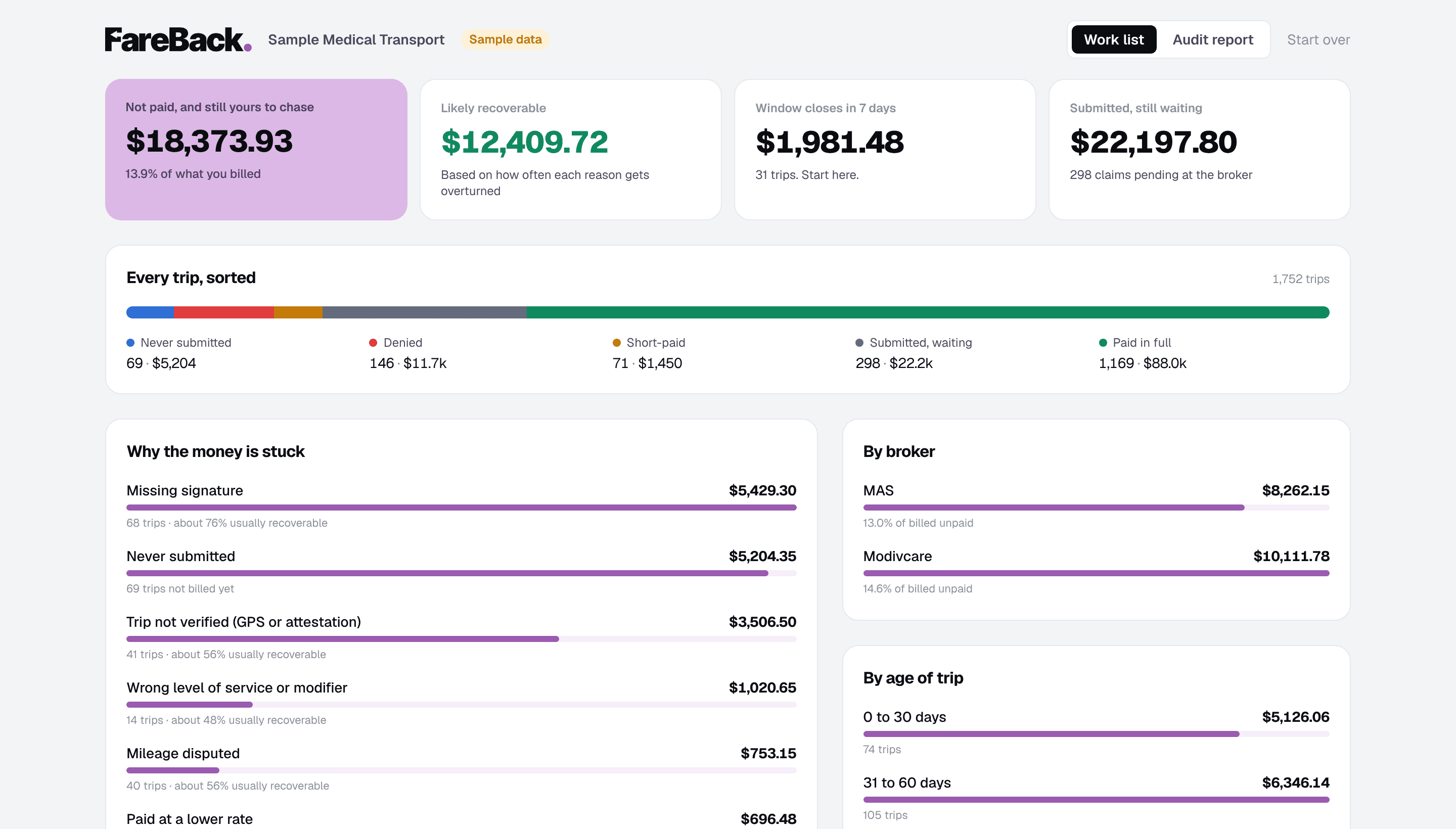Image resolution: width=1456 pixels, height=829 pixels.
Task: Click the $10,111.78 Modivcare amount
Action: click(x=1291, y=556)
